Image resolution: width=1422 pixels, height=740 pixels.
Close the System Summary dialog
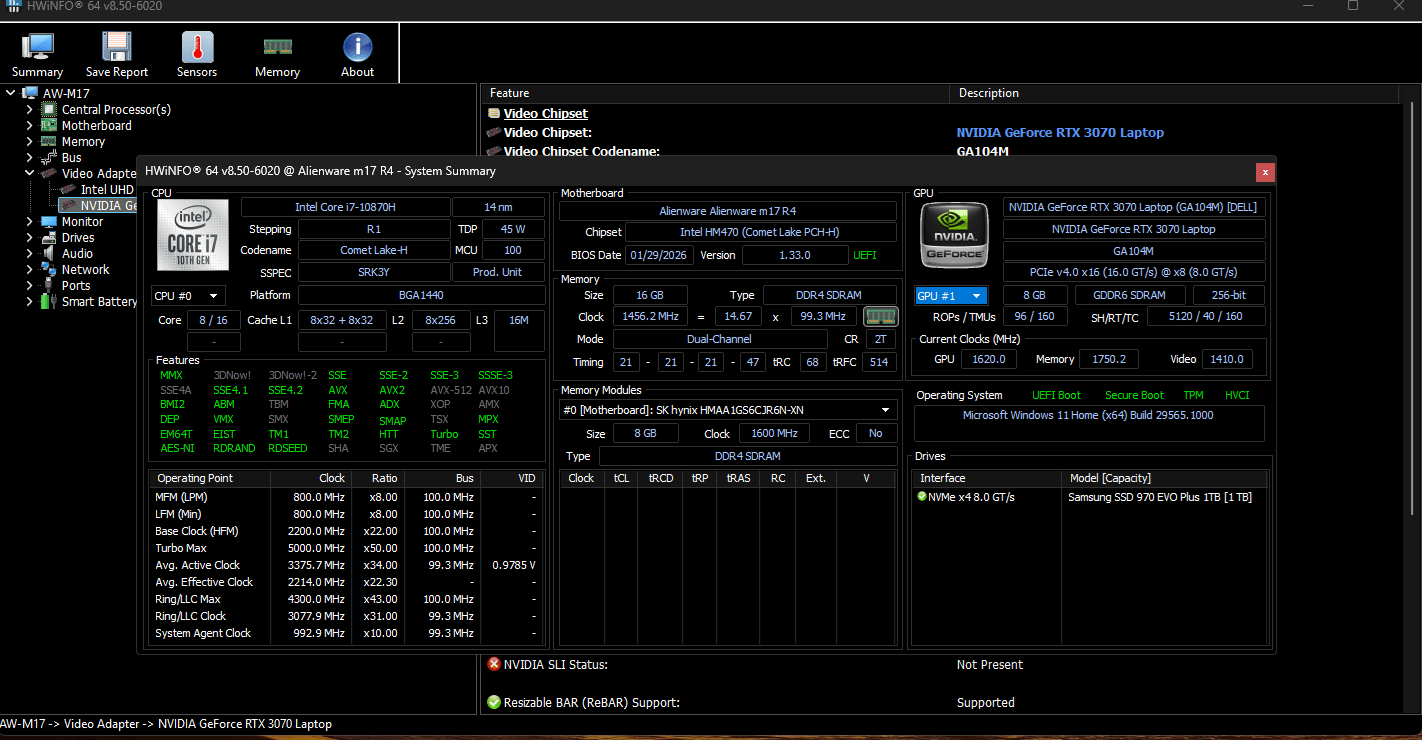point(1265,171)
